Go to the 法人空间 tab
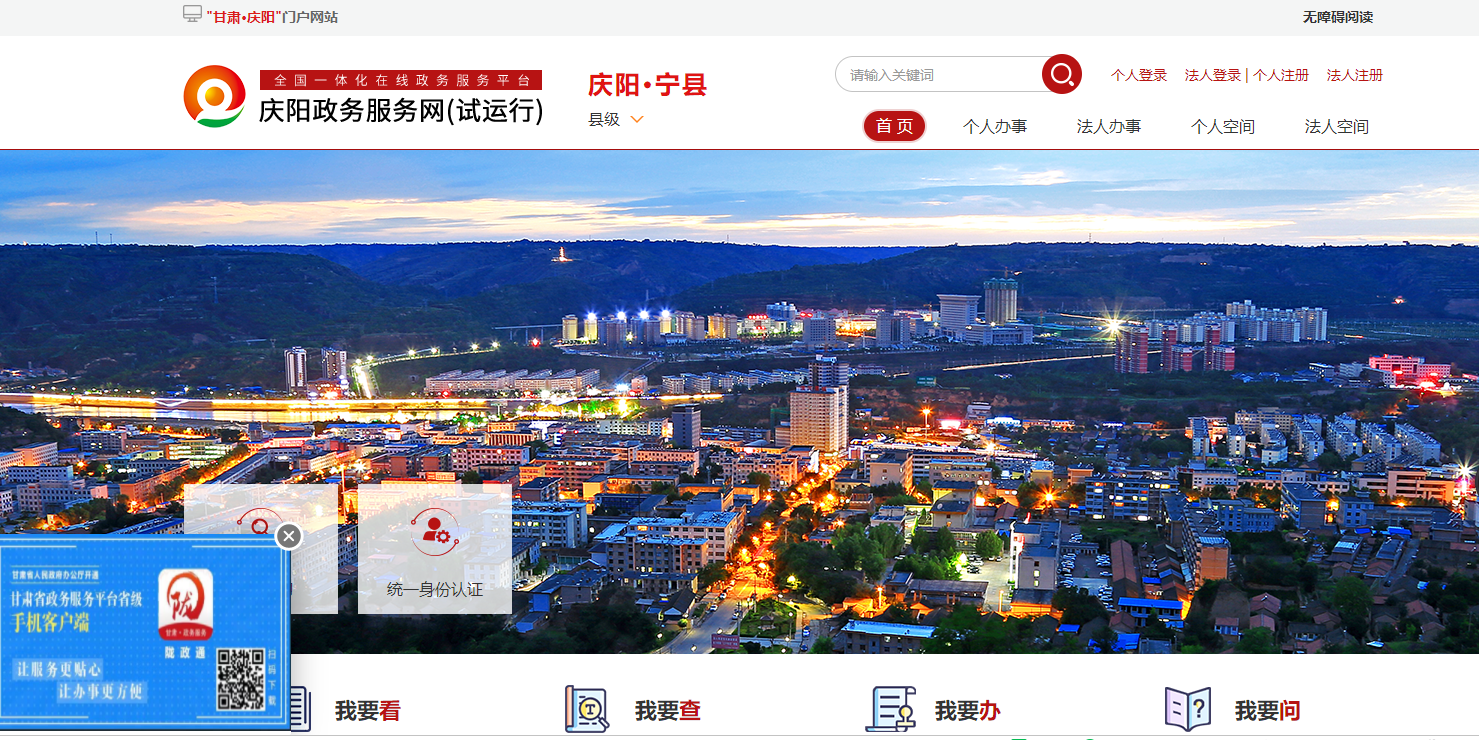The image size is (1479, 740). [1337, 127]
